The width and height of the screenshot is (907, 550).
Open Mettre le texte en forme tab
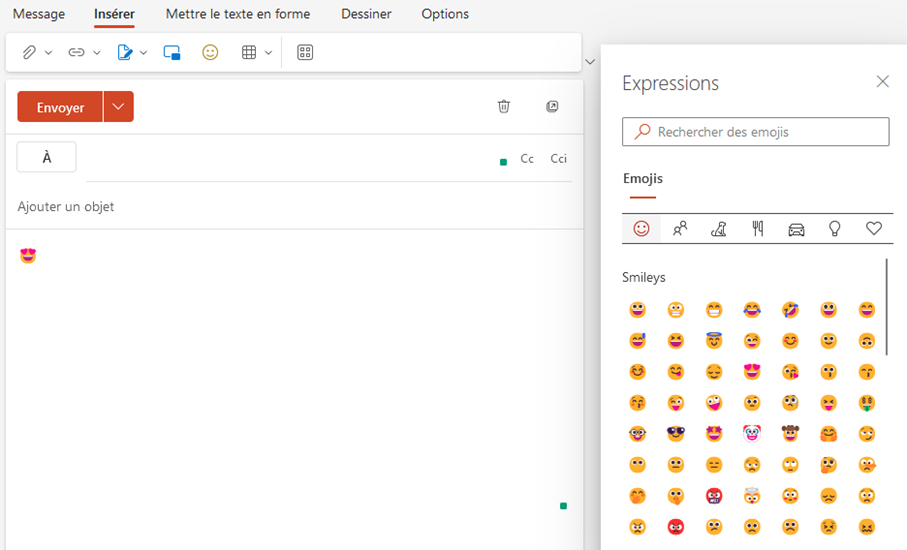238,14
